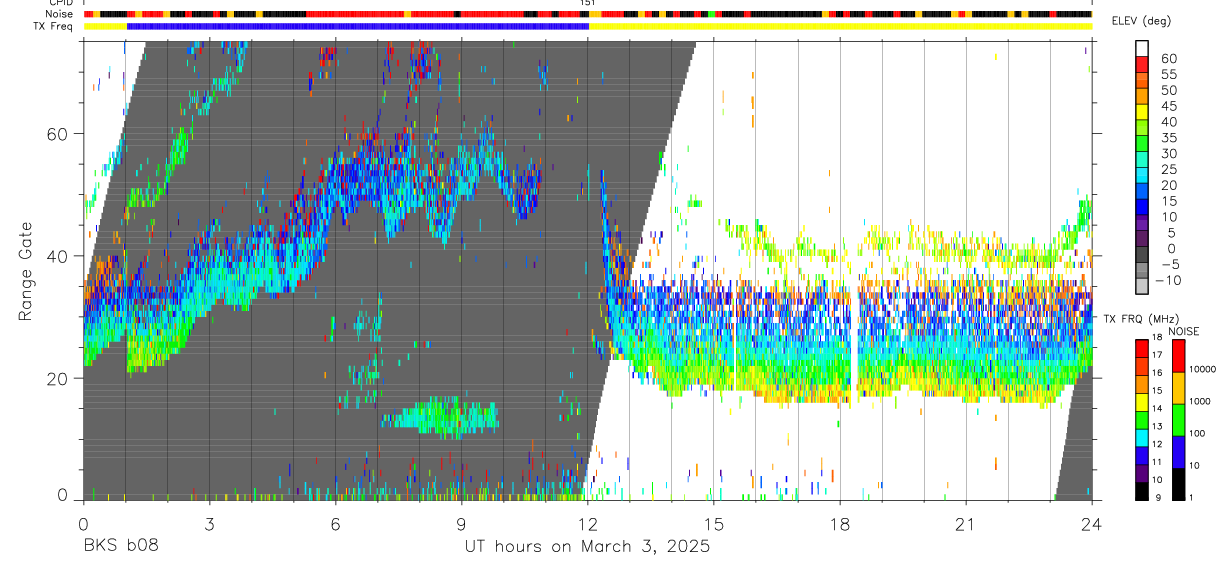1228x567 pixels.
Task: Click the x-axis title UT hours on March 3, 2025
Action: [x=587, y=547]
